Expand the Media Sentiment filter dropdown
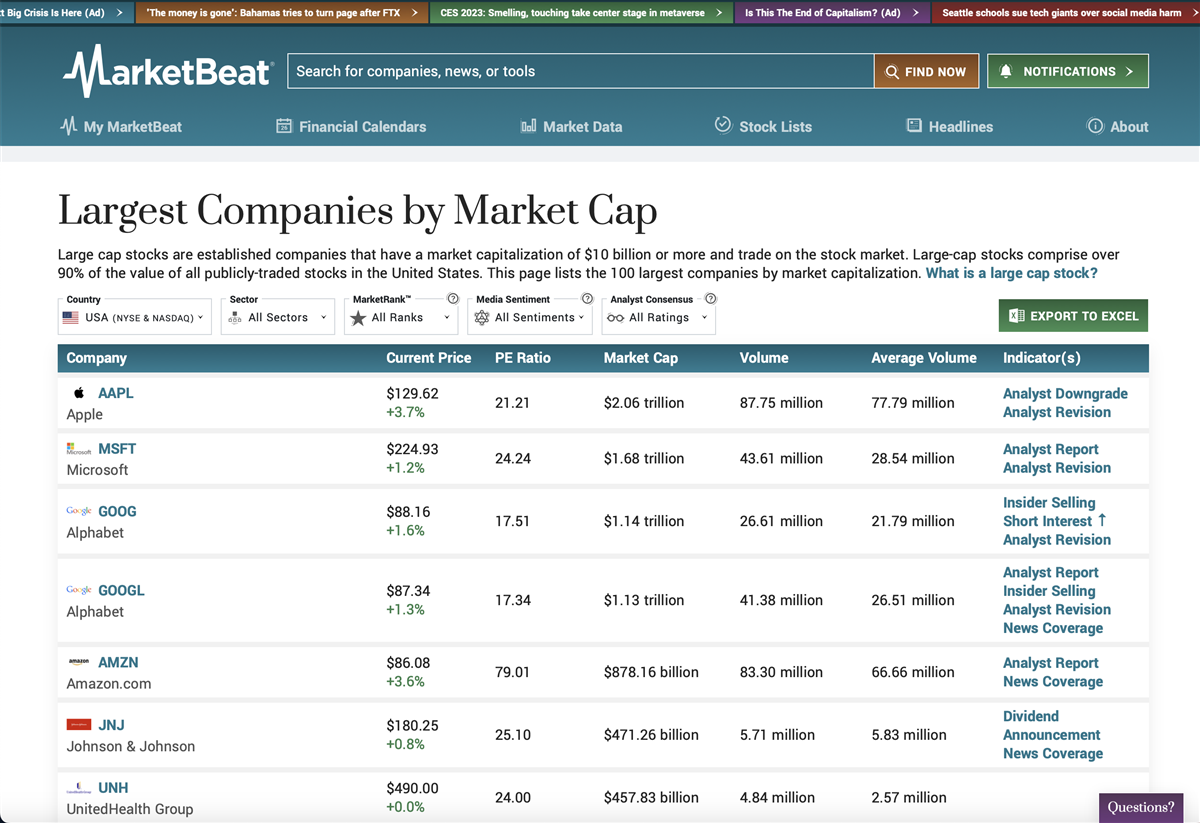The width and height of the screenshot is (1200, 823). 529,317
